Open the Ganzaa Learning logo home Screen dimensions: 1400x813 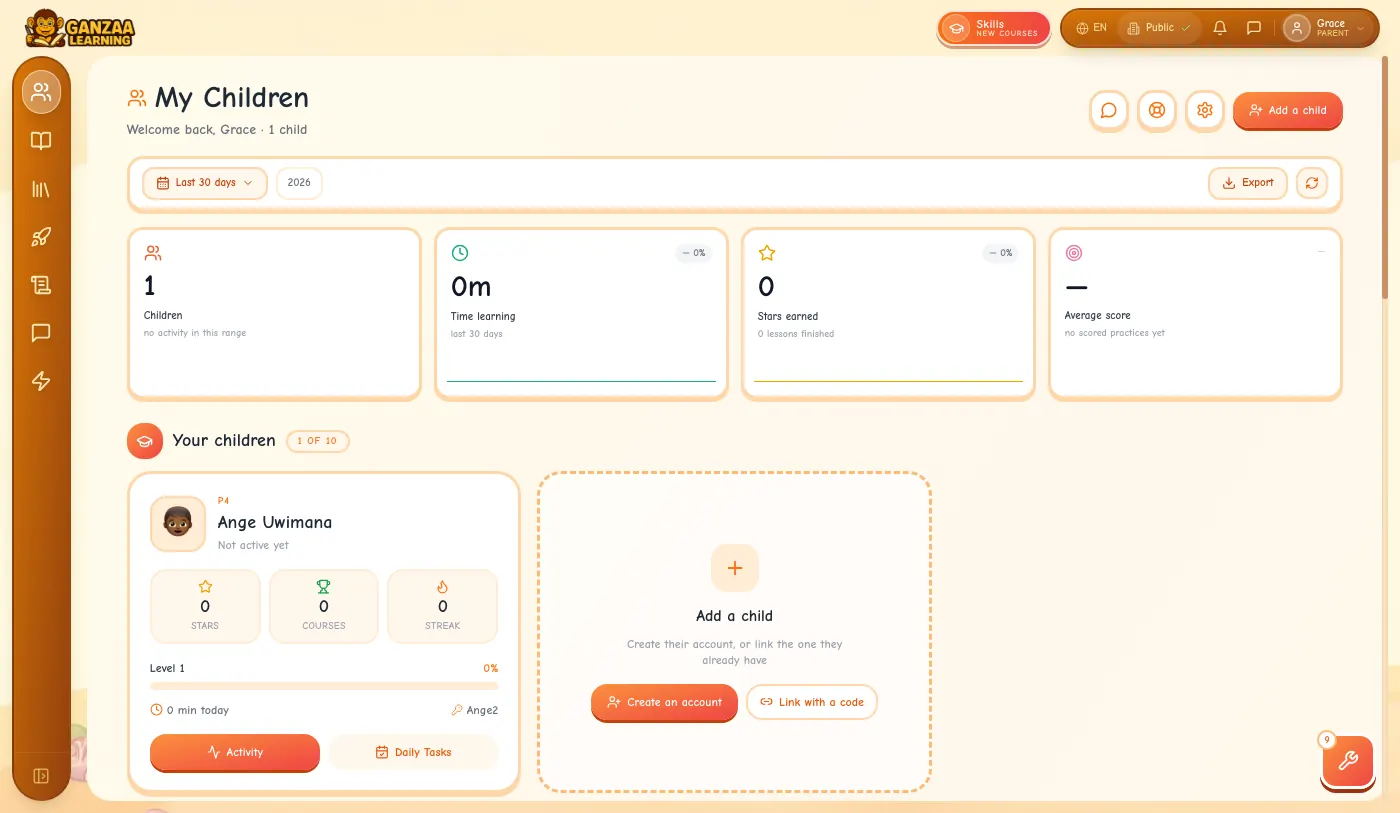(80, 28)
